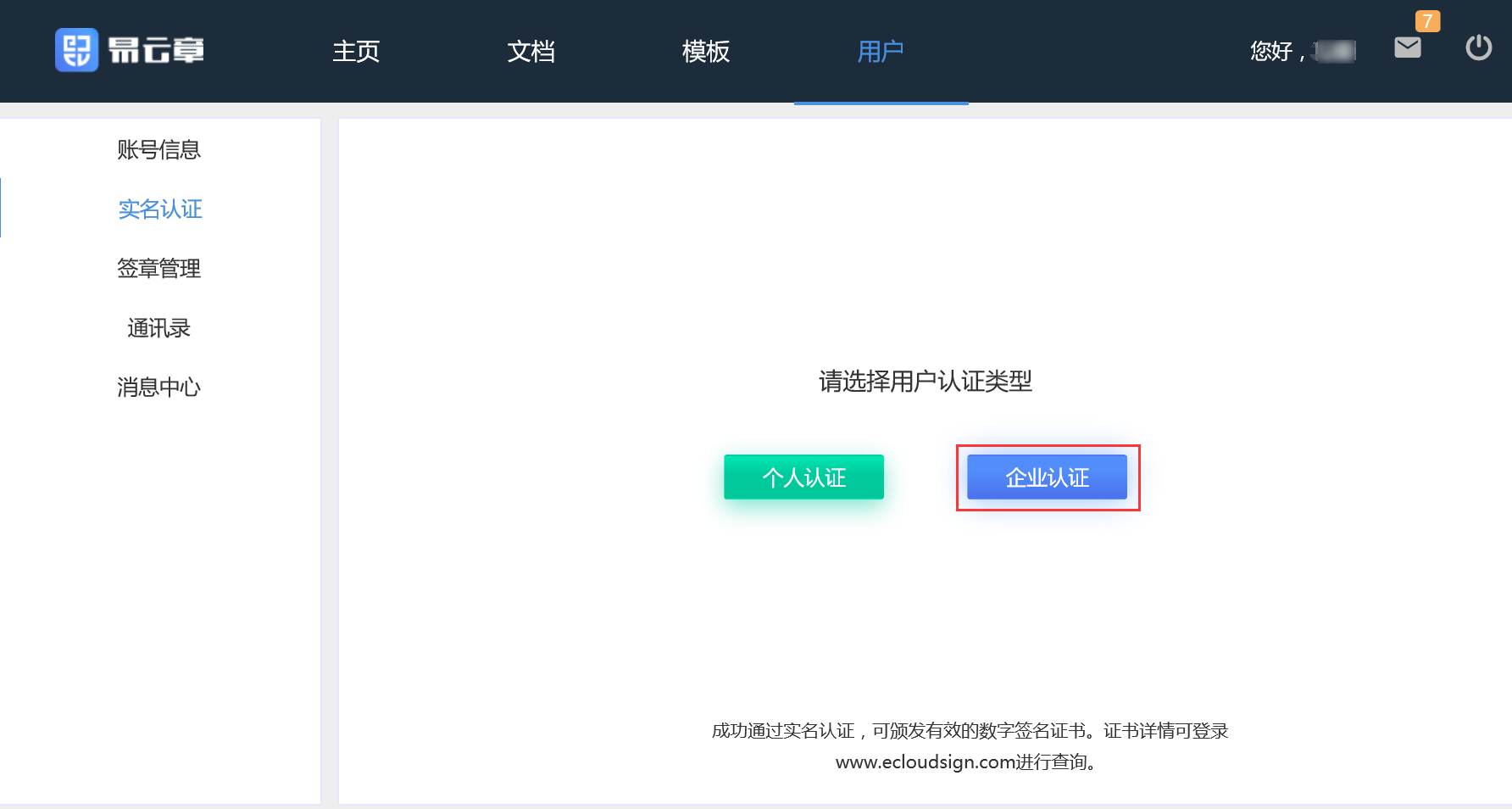This screenshot has height=809, width=1512.
Task: Open the 文档 tab
Action: [x=531, y=52]
